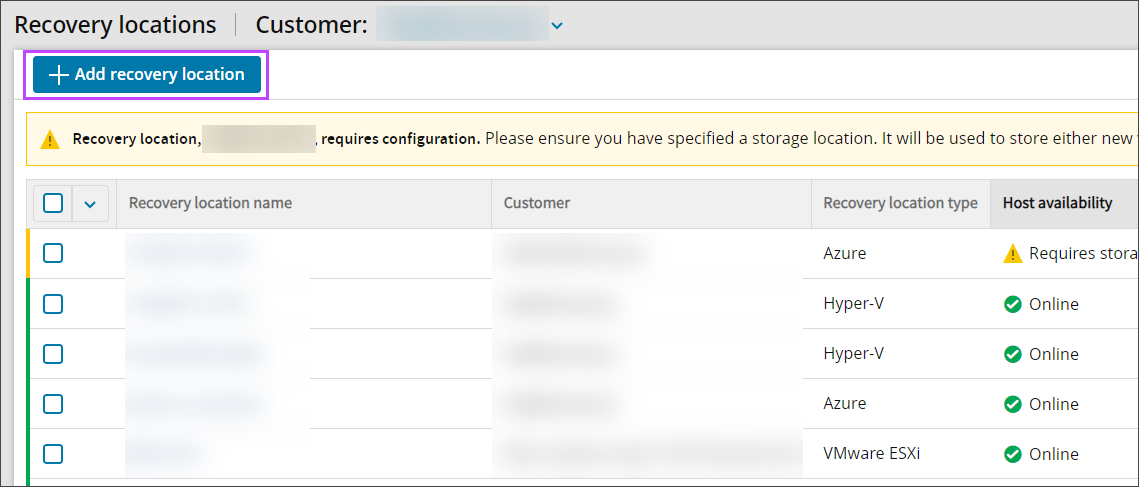Sort by Host availability column header
The image size is (1139, 487).
[x=1057, y=203]
